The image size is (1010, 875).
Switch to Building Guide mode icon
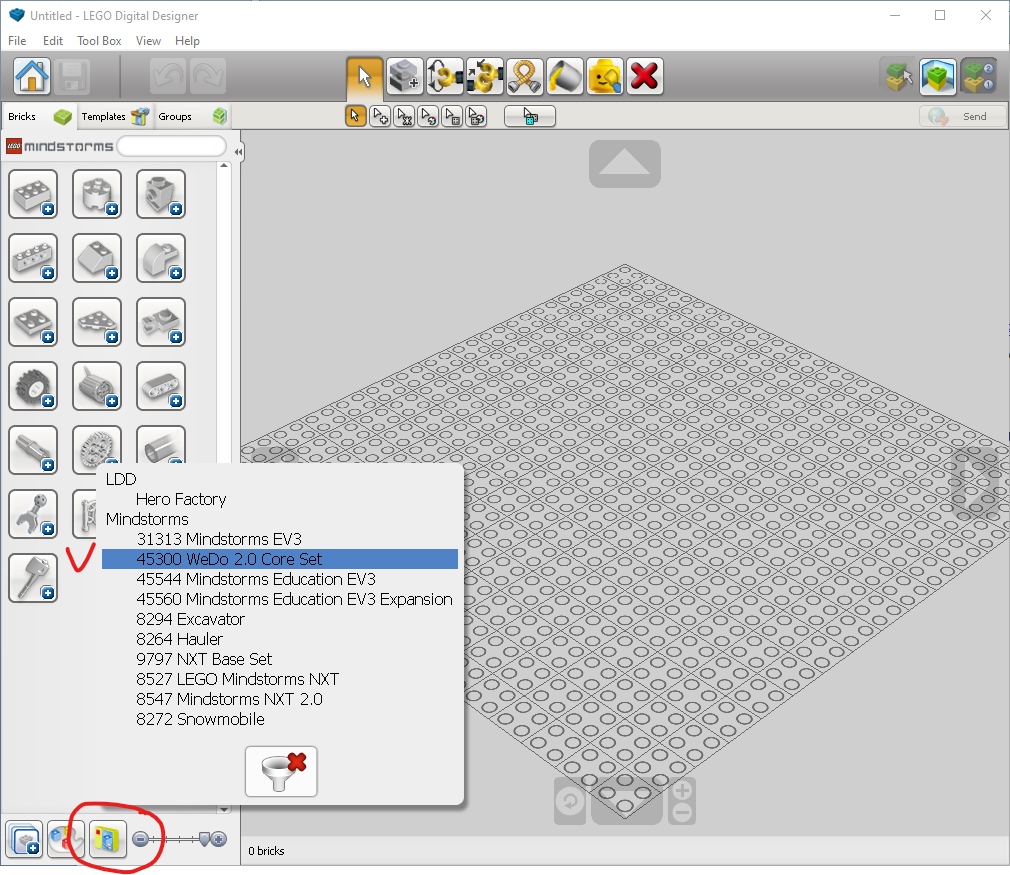click(978, 76)
